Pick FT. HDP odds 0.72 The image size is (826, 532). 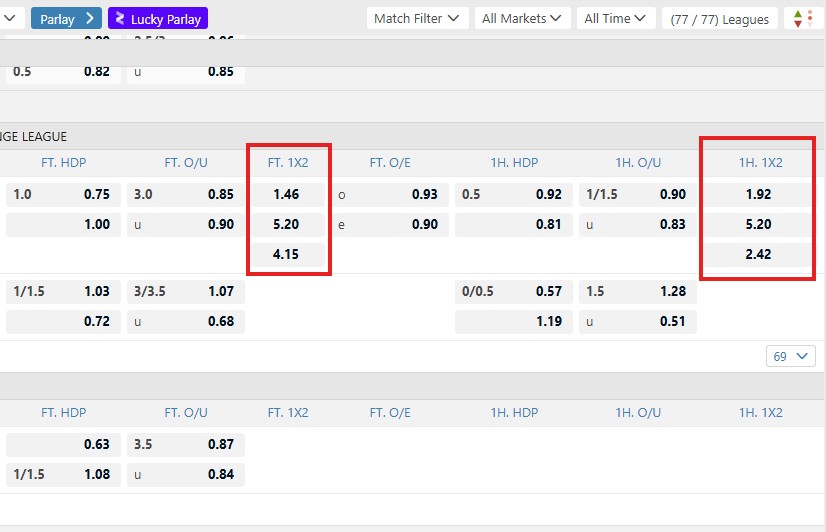point(63,321)
